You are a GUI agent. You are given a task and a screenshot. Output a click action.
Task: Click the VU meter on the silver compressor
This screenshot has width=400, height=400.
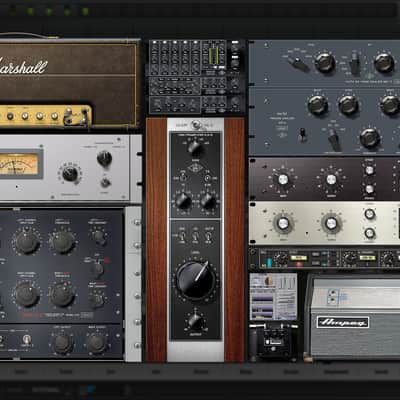(19, 163)
